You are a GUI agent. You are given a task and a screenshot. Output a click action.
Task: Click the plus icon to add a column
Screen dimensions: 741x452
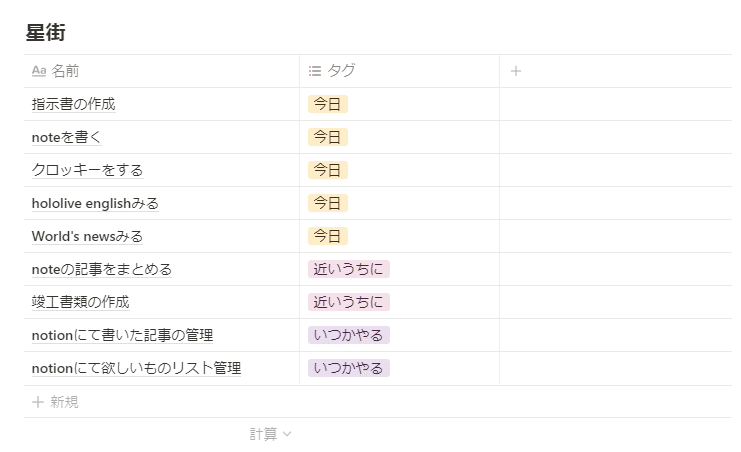coord(515,71)
